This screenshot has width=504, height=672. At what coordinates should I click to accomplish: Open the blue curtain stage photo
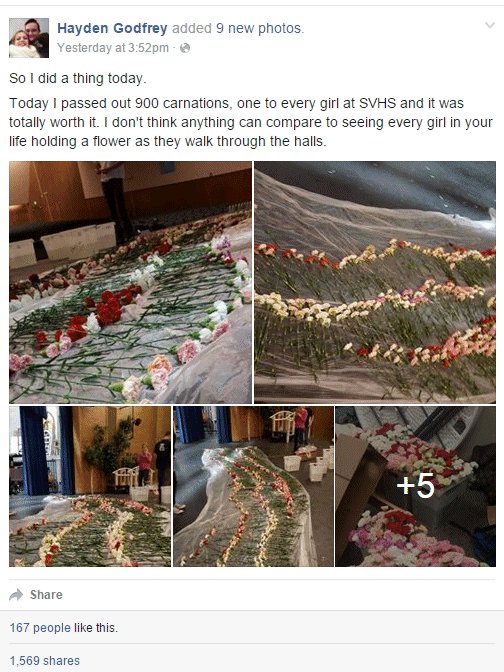click(x=90, y=486)
